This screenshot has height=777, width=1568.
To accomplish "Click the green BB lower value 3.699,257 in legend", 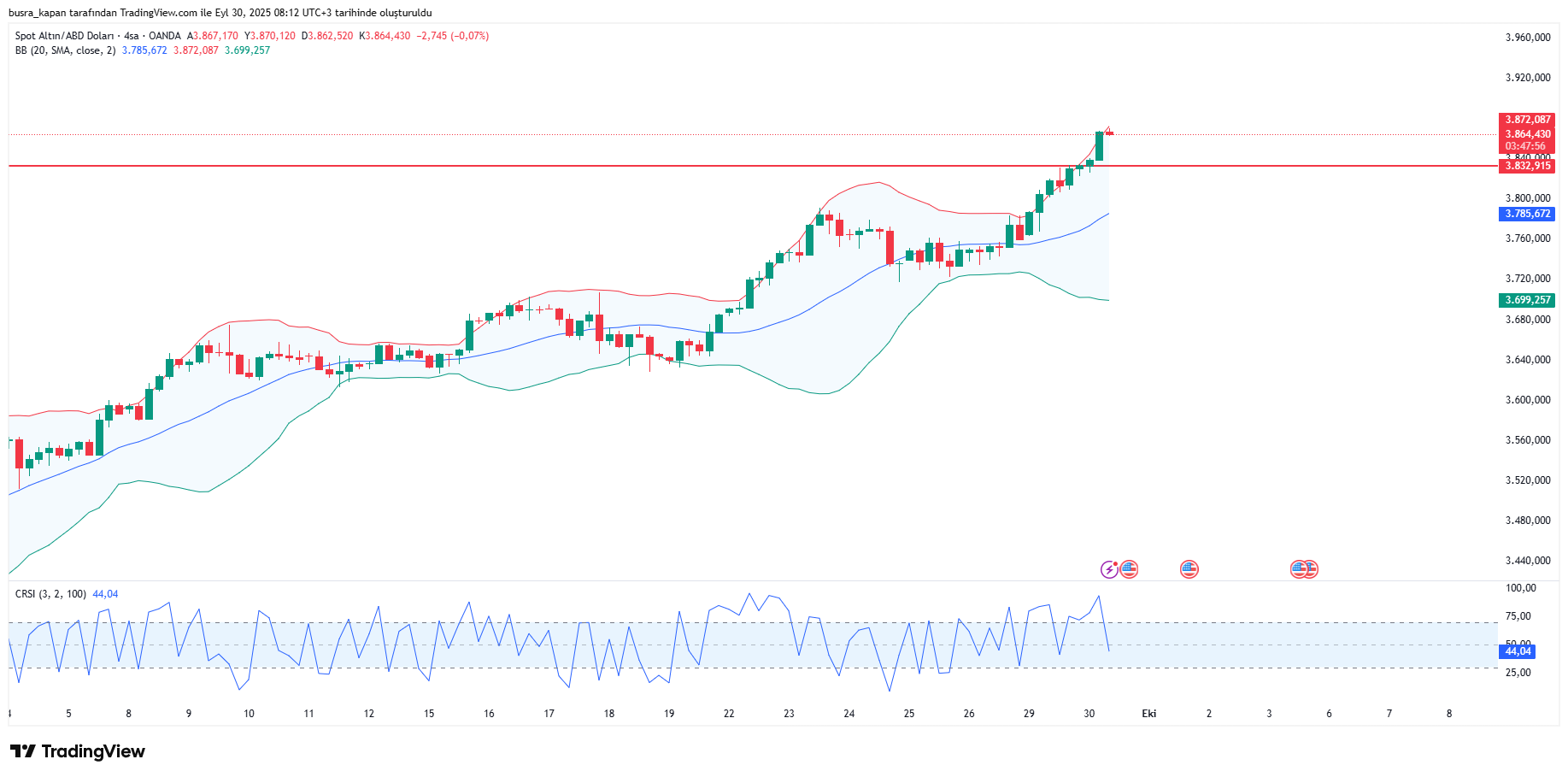I will [247, 50].
